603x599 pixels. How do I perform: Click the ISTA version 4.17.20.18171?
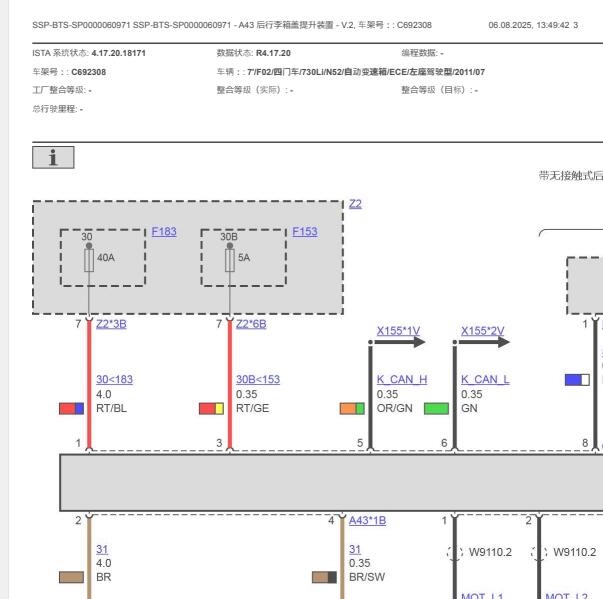[118, 53]
